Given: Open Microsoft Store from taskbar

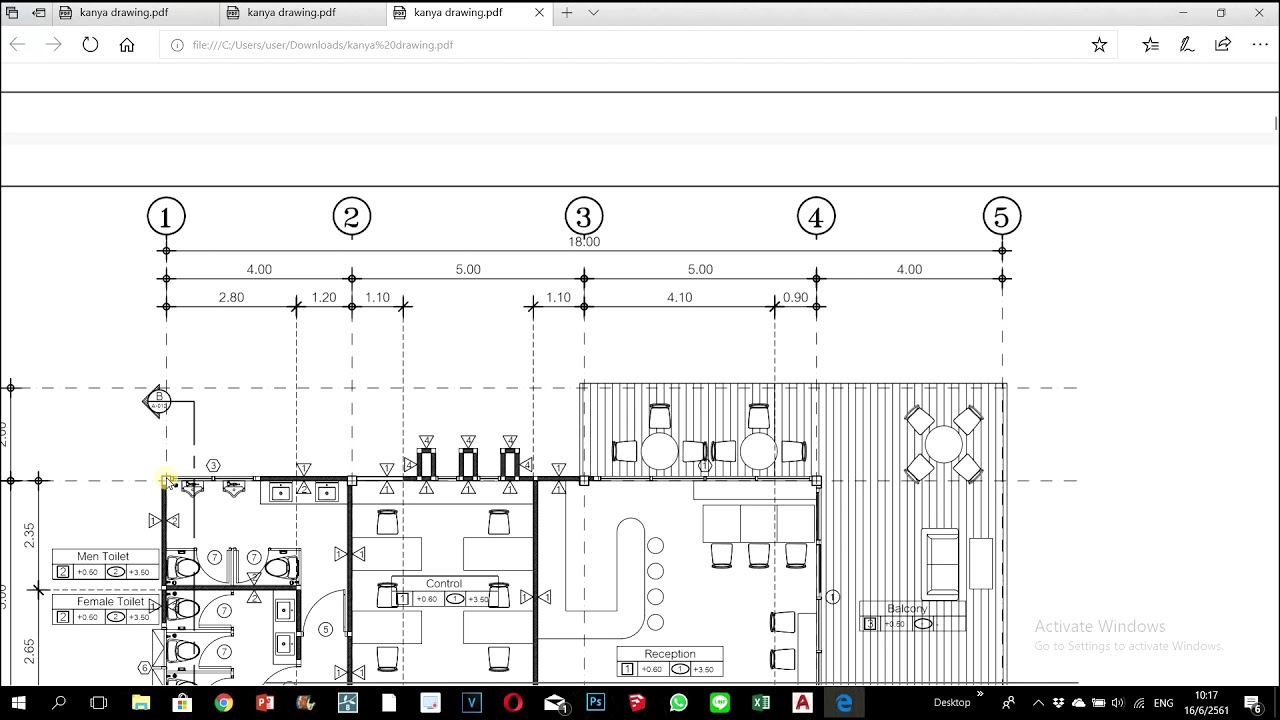Looking at the screenshot, I should [x=182, y=703].
